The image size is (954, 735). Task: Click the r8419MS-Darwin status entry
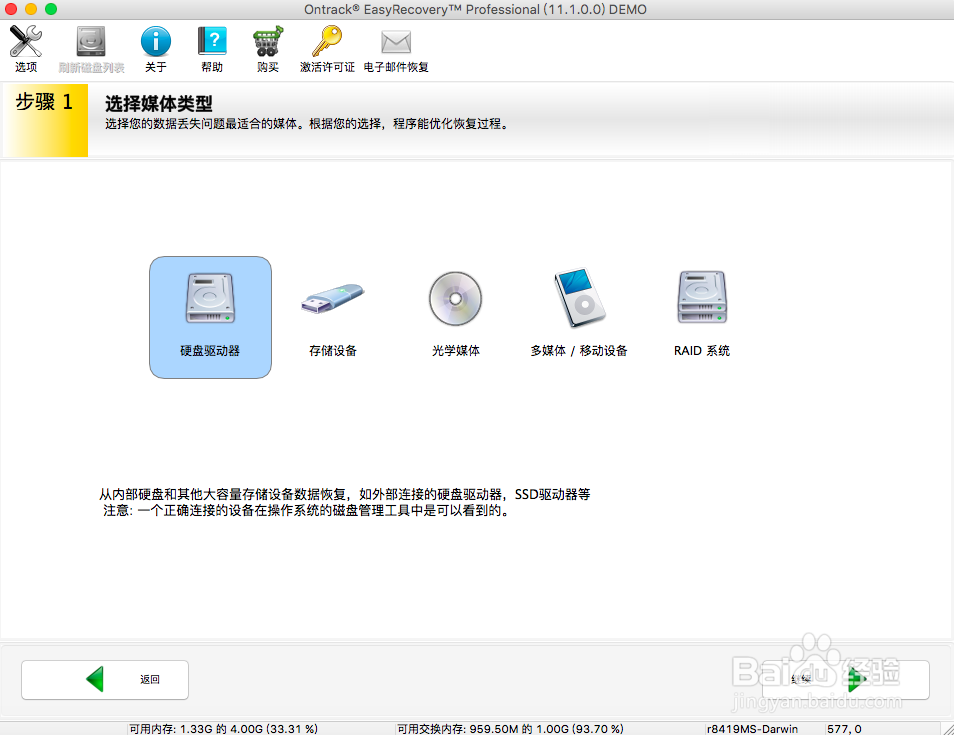point(753,728)
